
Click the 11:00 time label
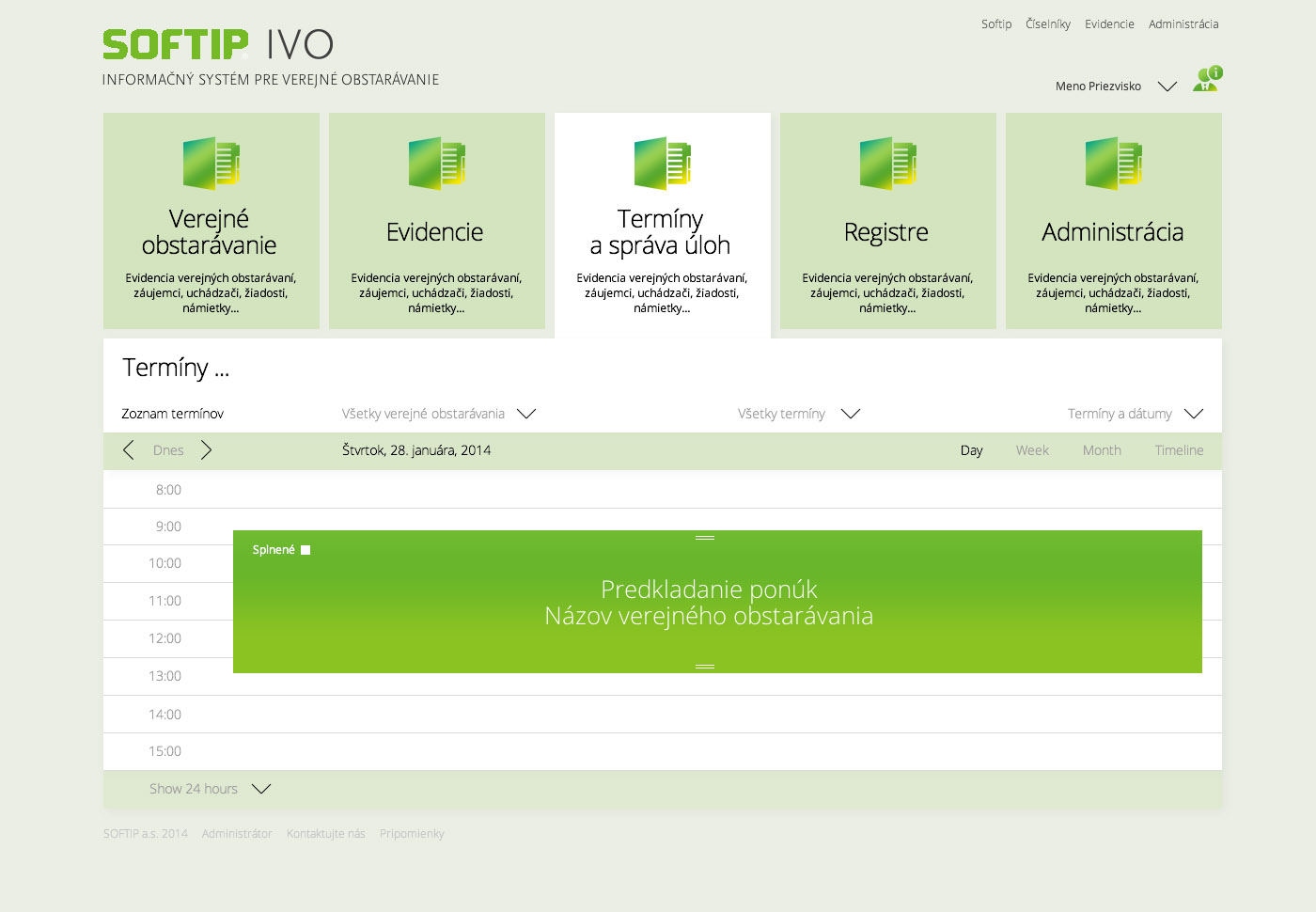[x=164, y=601]
